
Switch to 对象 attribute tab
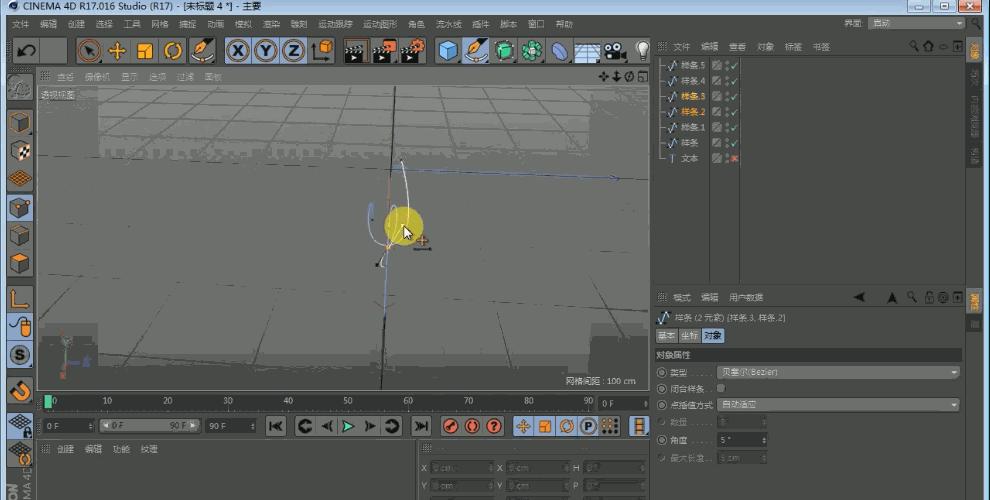coord(712,336)
